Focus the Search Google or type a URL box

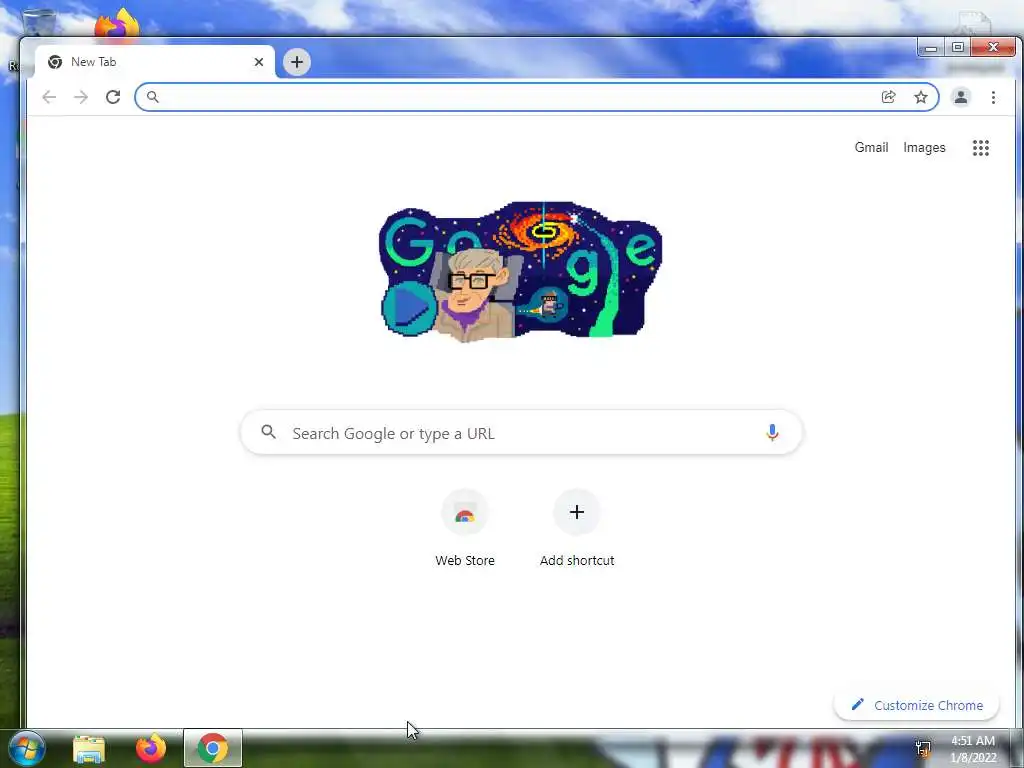[521, 432]
